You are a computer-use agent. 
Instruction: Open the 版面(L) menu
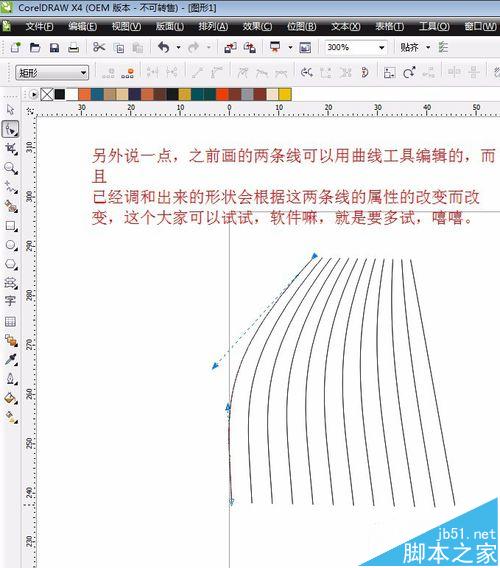pos(170,26)
